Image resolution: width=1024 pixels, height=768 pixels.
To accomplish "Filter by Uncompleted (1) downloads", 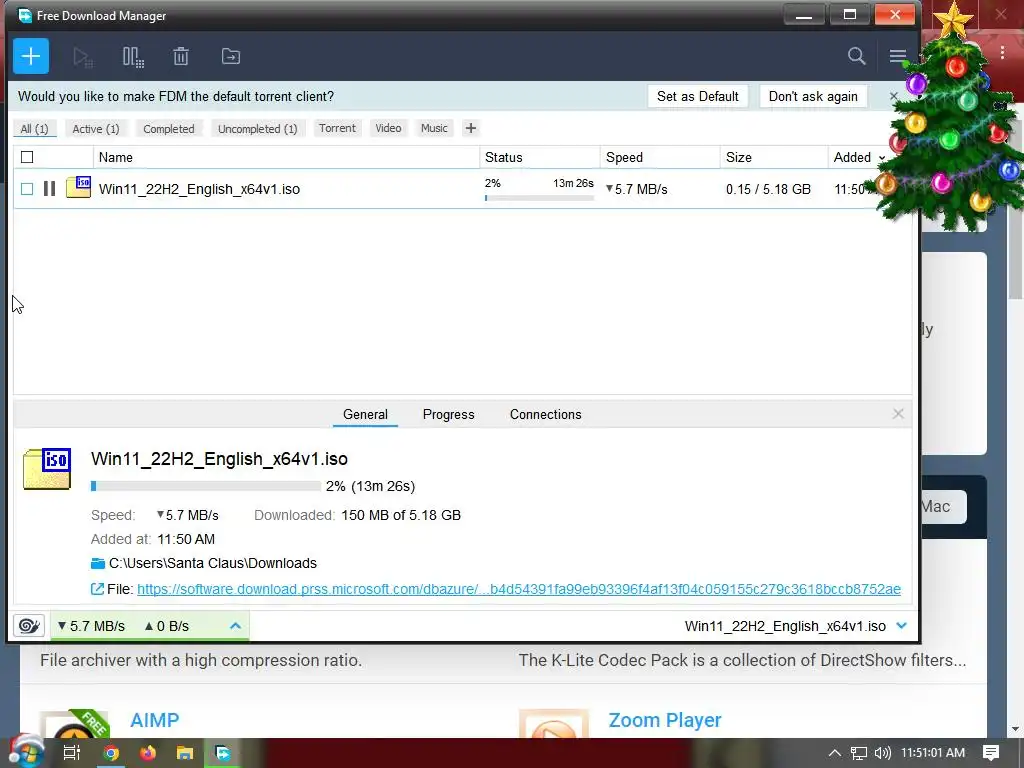I will (257, 129).
